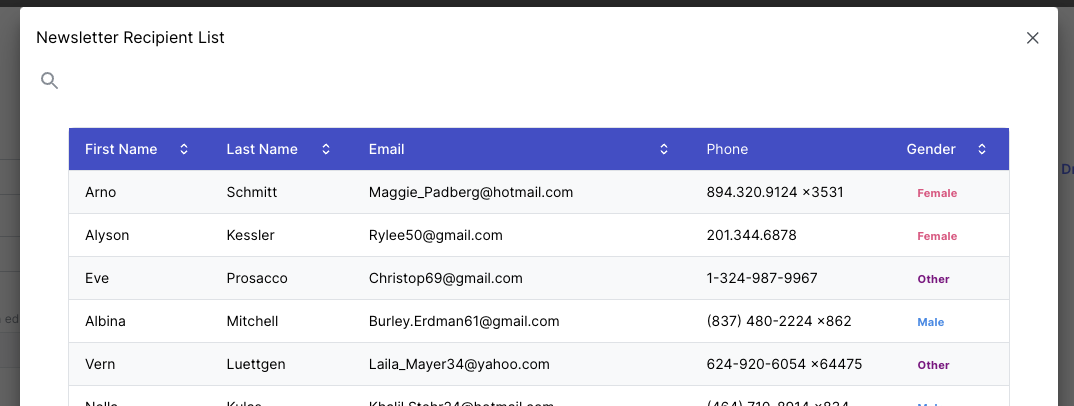
Task: Click the Phone column header
Action: (x=727, y=149)
